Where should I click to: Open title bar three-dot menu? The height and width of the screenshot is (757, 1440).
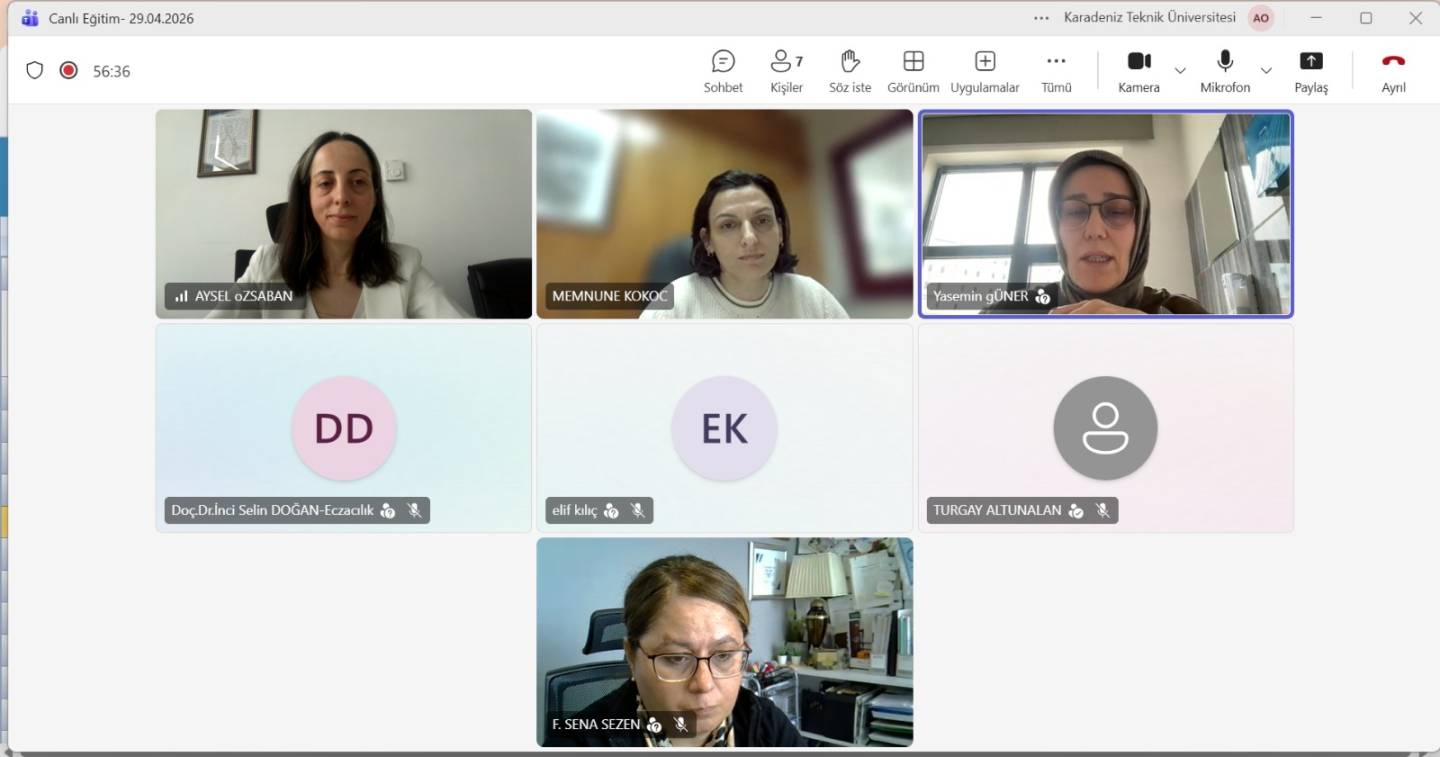pos(1042,18)
